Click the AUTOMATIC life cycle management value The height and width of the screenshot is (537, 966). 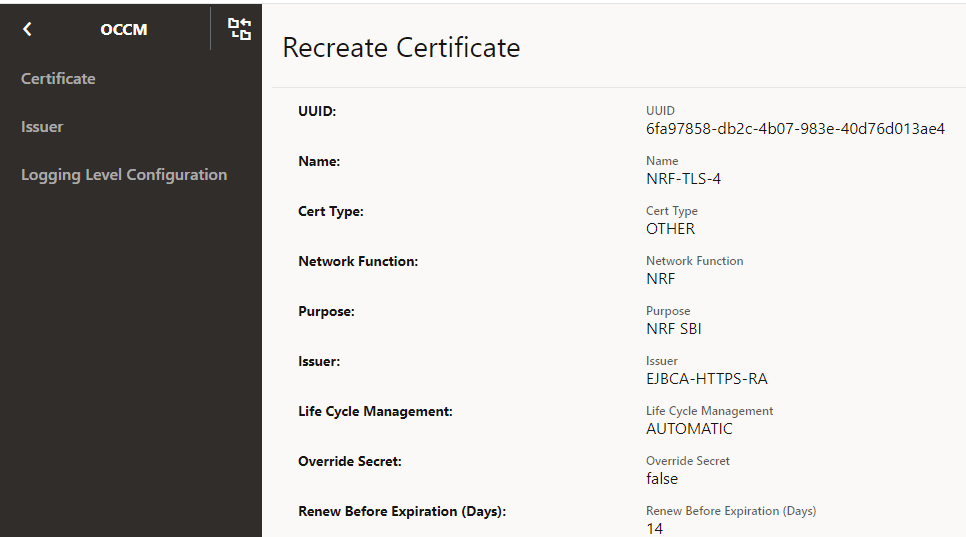coord(689,429)
